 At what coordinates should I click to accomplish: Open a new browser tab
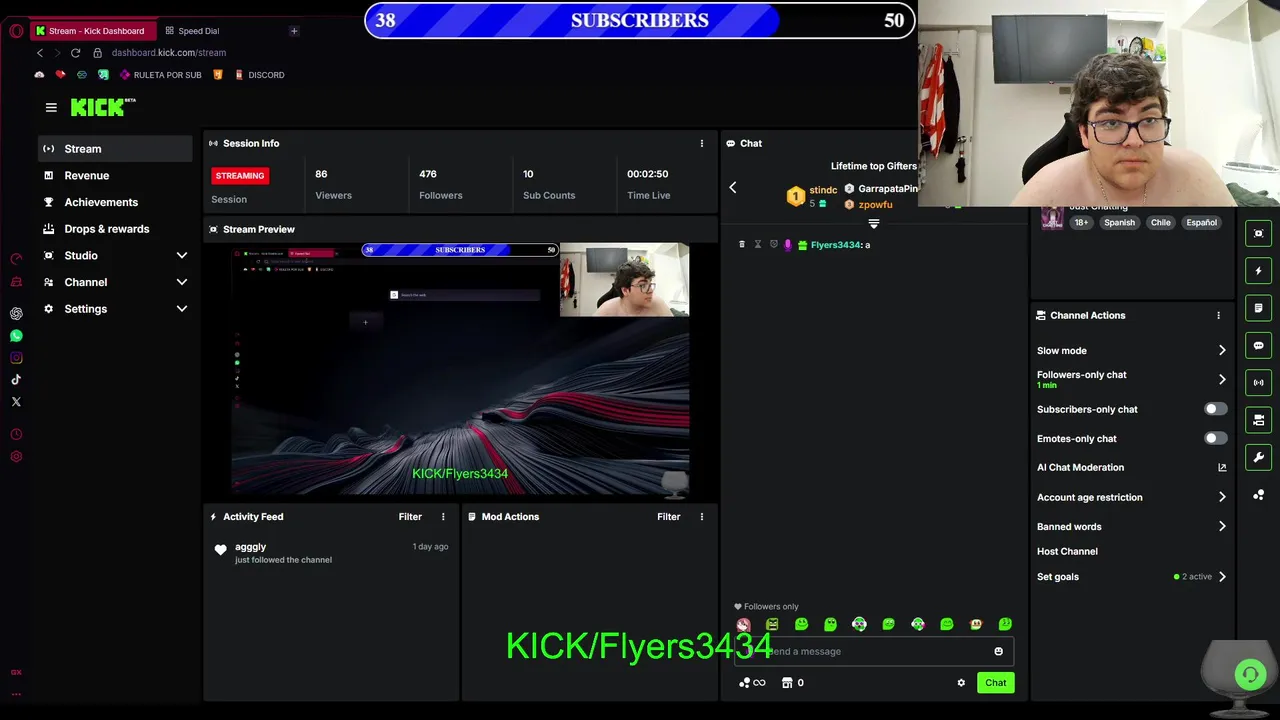pyautogui.click(x=294, y=31)
